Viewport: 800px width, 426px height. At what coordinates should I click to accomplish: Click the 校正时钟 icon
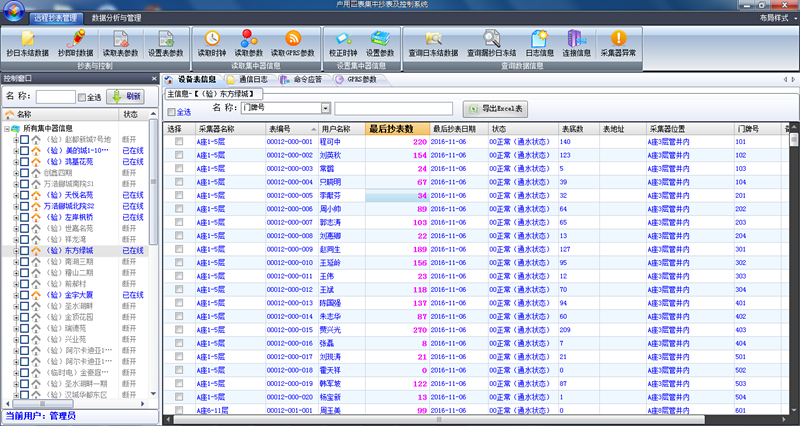tap(343, 39)
